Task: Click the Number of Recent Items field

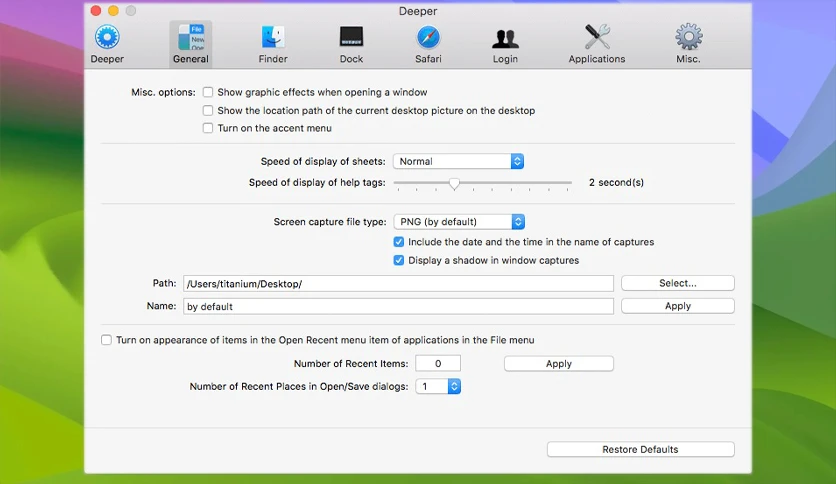Action: [438, 364]
